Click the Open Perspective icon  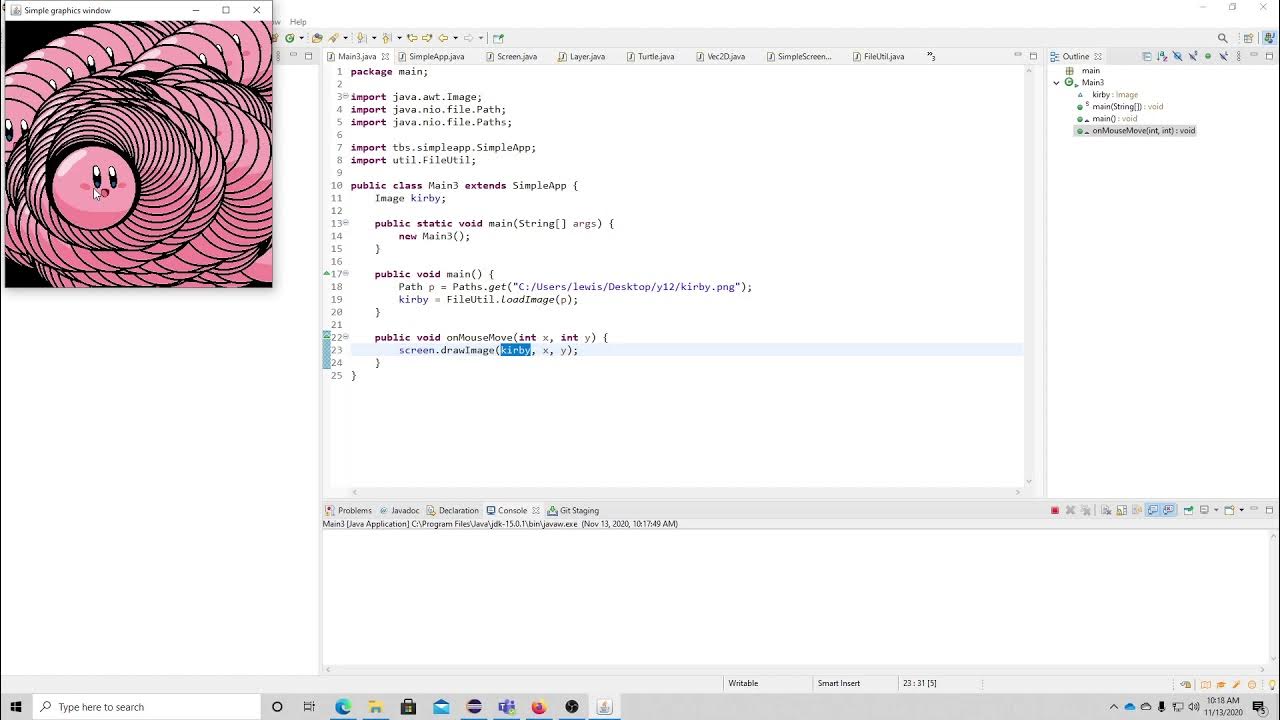point(1248,38)
